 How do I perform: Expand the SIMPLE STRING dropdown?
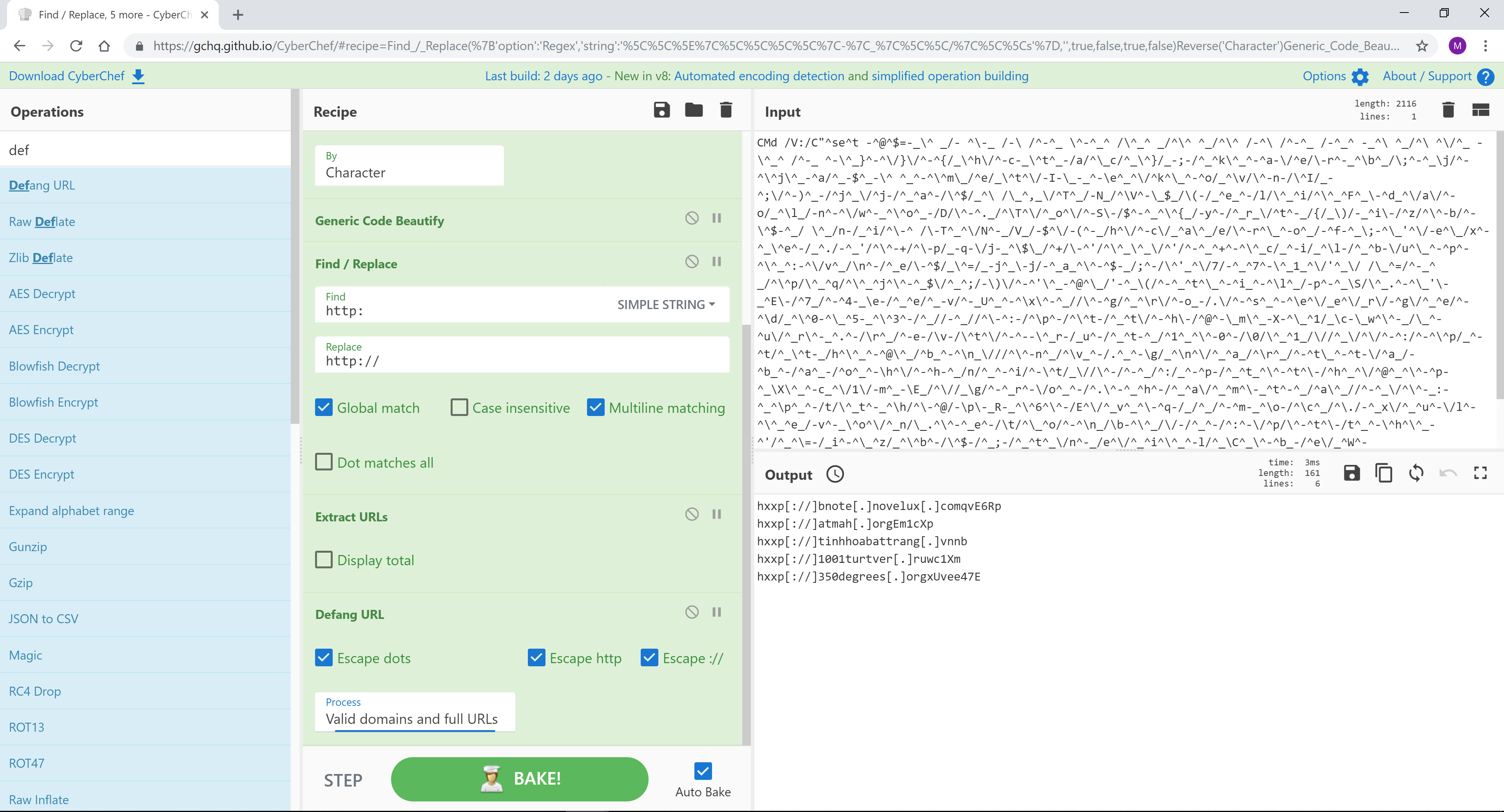664,303
